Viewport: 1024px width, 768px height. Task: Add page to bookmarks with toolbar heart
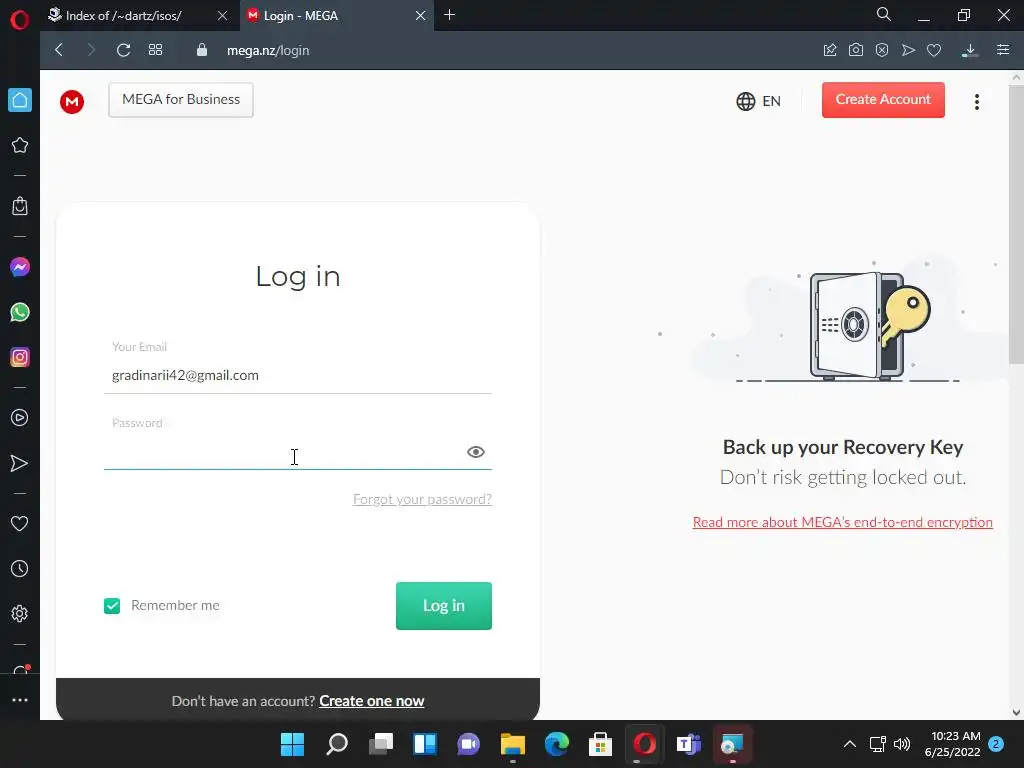pyautogui.click(x=934, y=50)
